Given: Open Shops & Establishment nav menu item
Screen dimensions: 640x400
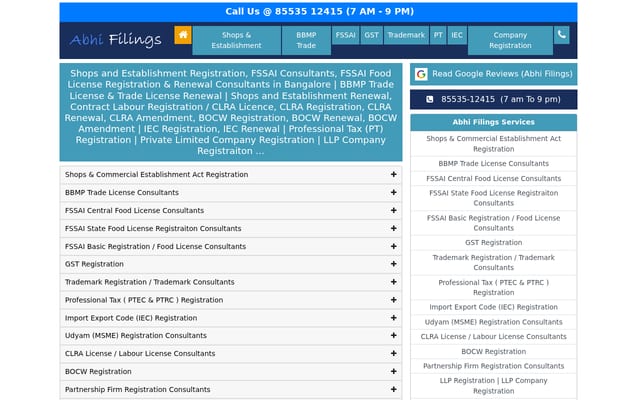Looking at the screenshot, I should click(237, 40).
